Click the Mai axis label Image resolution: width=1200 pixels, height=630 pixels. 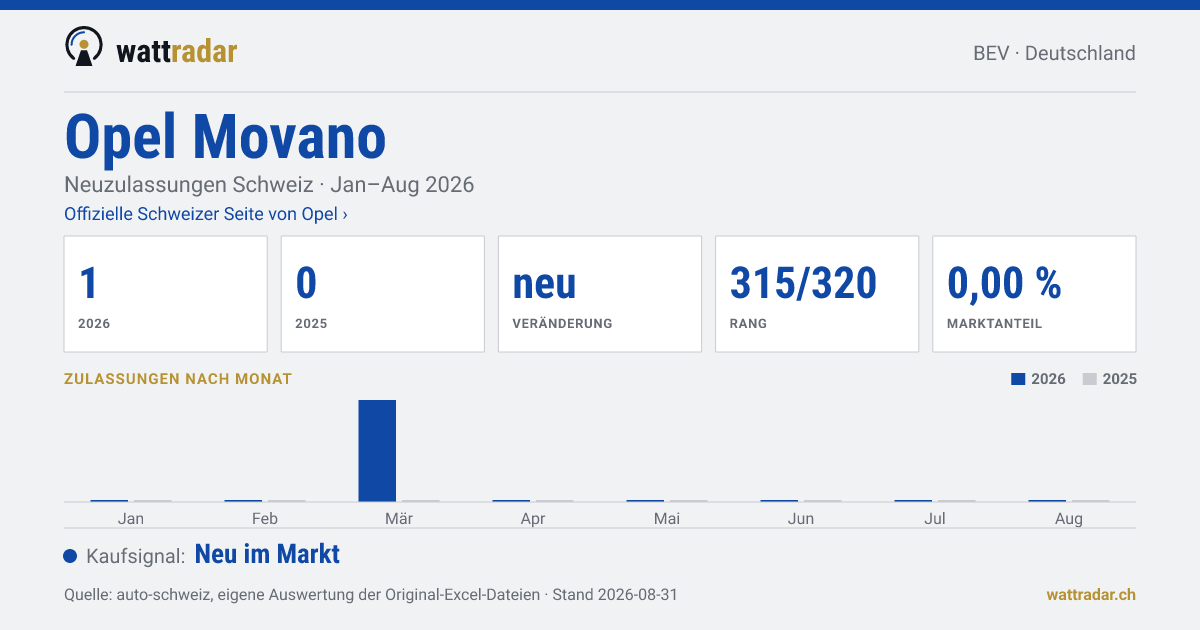pyautogui.click(x=667, y=519)
